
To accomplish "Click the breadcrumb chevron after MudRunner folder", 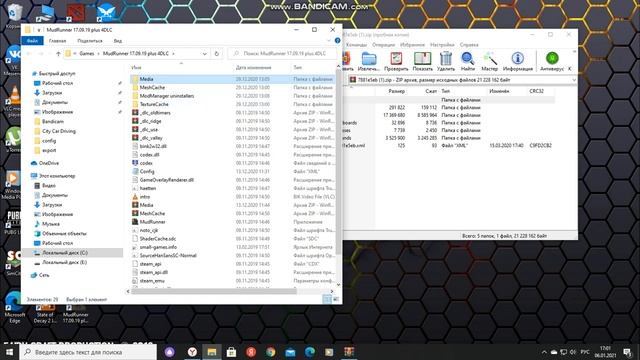I will pyautogui.click(x=173, y=53).
